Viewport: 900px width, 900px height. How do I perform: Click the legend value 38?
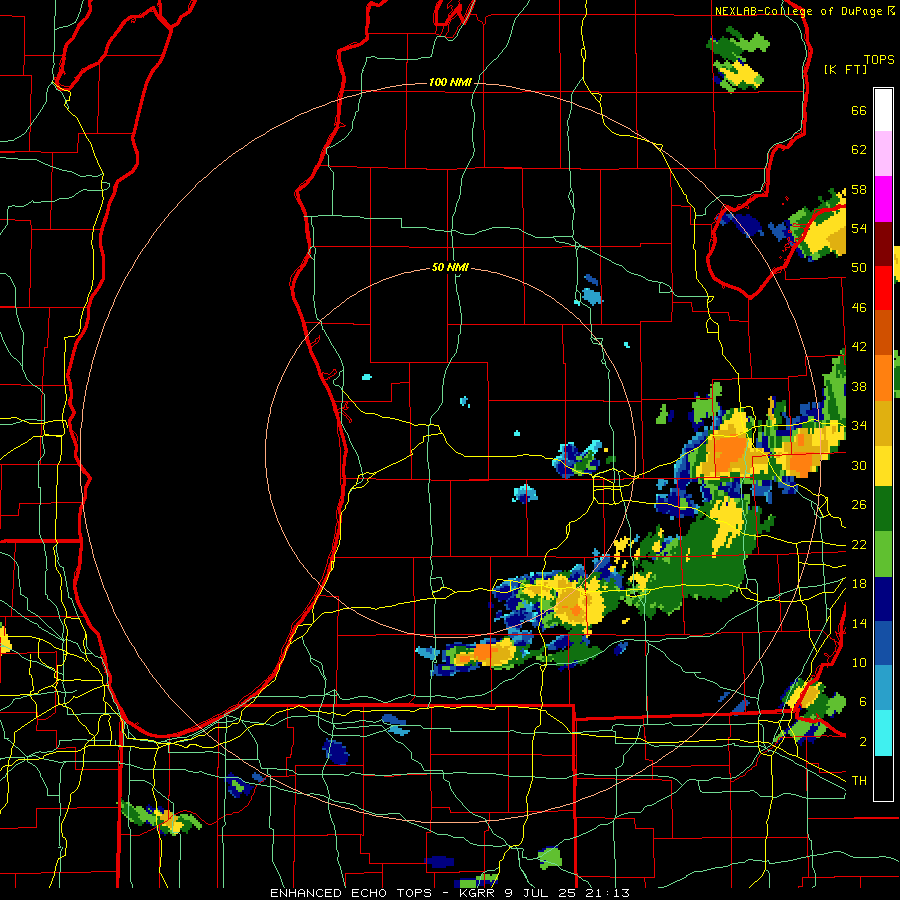[859, 386]
